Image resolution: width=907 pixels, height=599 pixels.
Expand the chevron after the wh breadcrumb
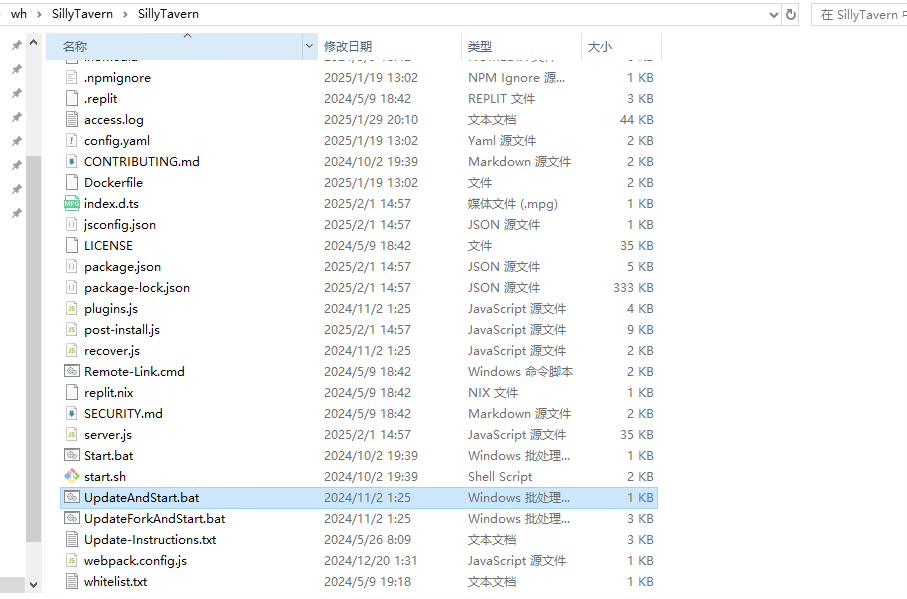pos(39,14)
